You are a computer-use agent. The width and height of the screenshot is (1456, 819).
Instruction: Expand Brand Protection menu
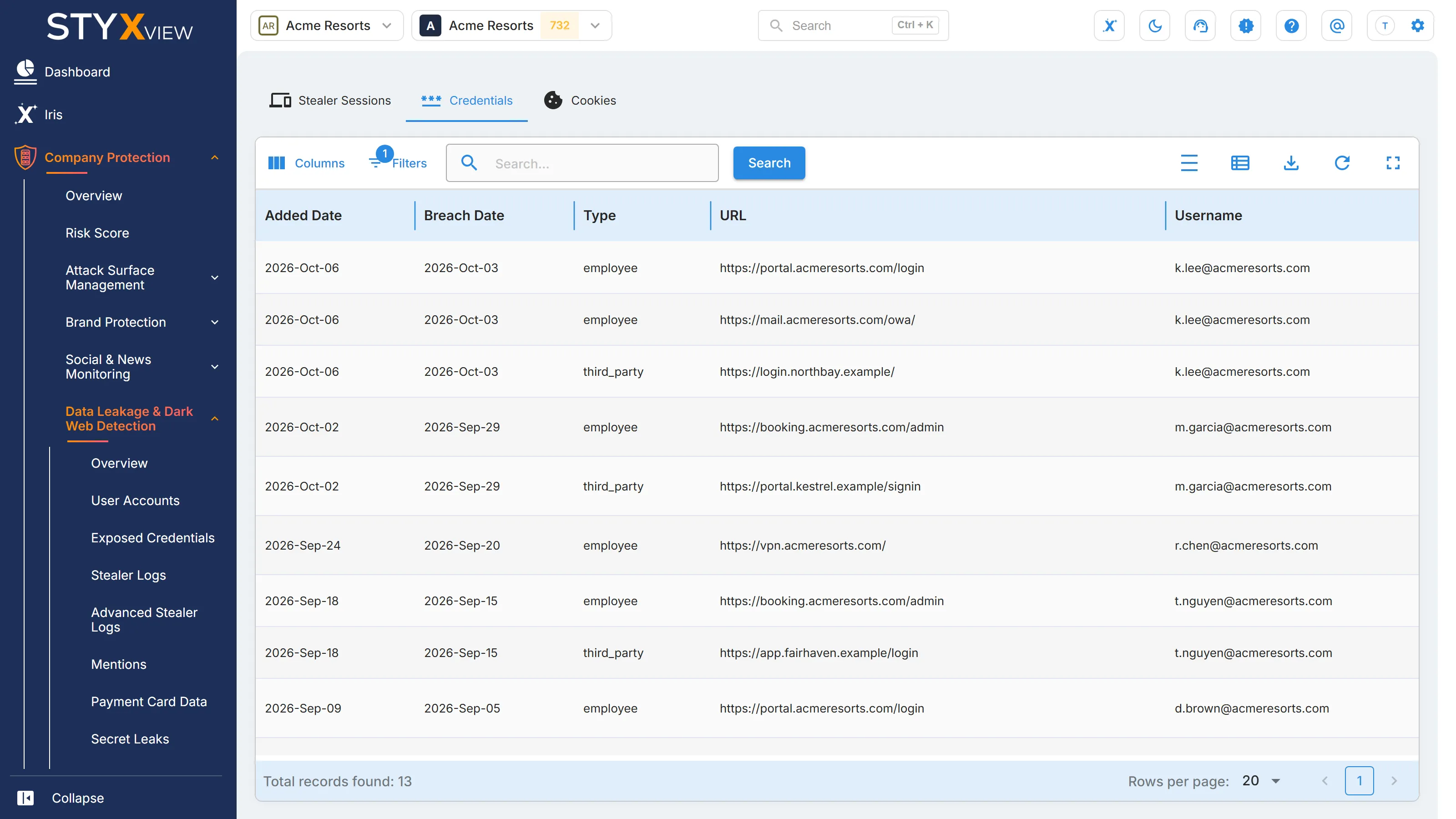pos(215,322)
